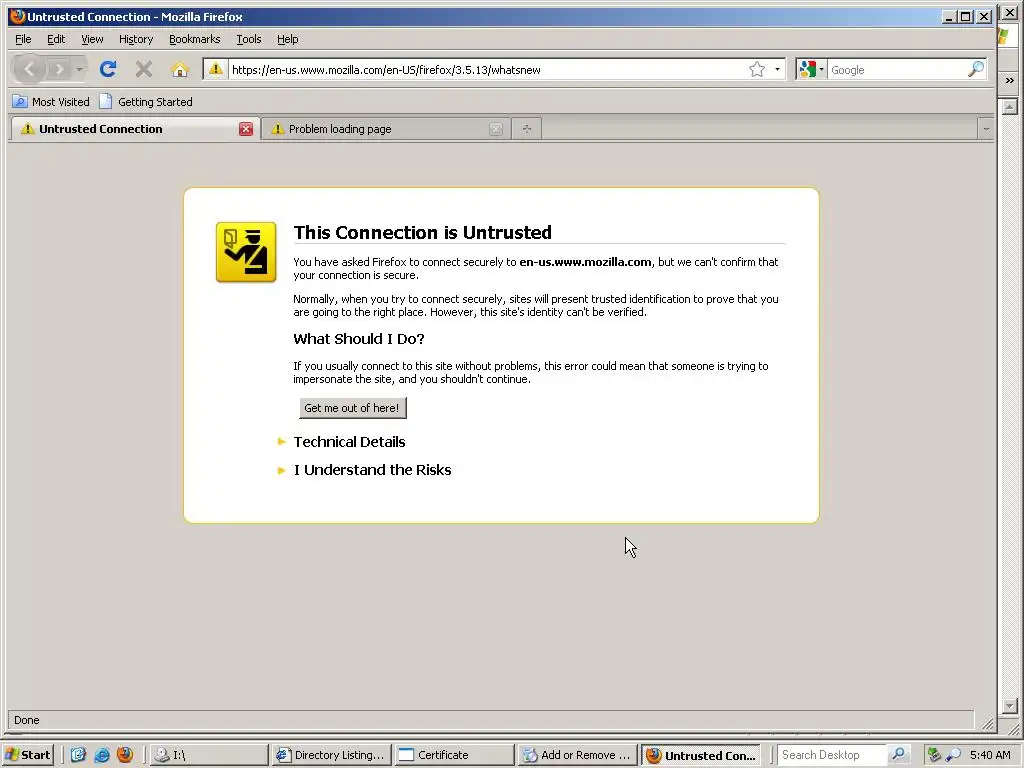Click the Stop loading X icon

144,69
